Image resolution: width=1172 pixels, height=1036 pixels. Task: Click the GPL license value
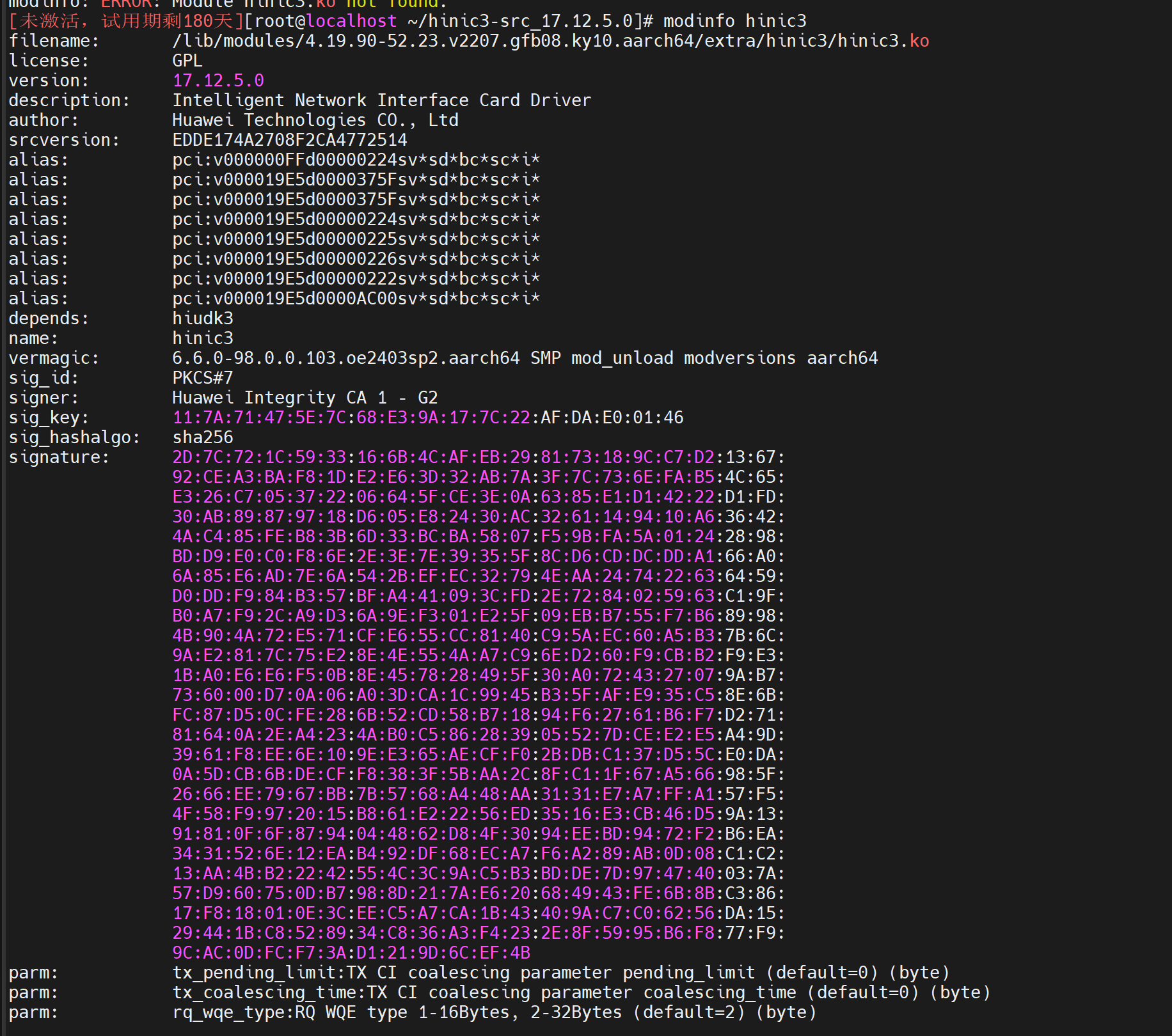click(187, 61)
